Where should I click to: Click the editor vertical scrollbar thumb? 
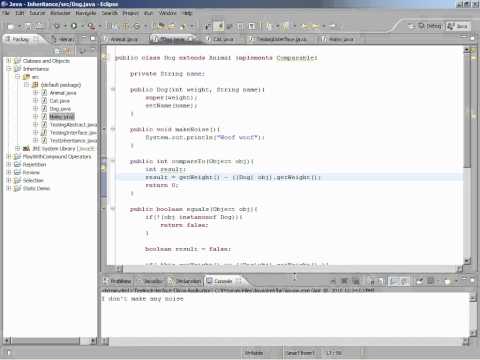point(467,110)
